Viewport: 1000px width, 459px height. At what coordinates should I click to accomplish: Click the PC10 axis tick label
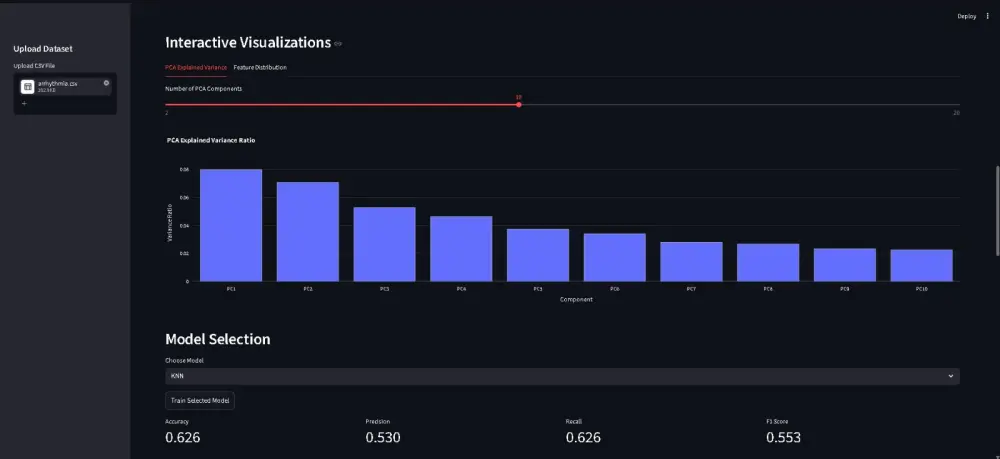(x=922, y=289)
